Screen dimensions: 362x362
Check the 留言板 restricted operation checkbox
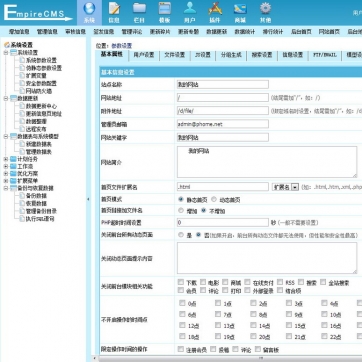coord(258,349)
